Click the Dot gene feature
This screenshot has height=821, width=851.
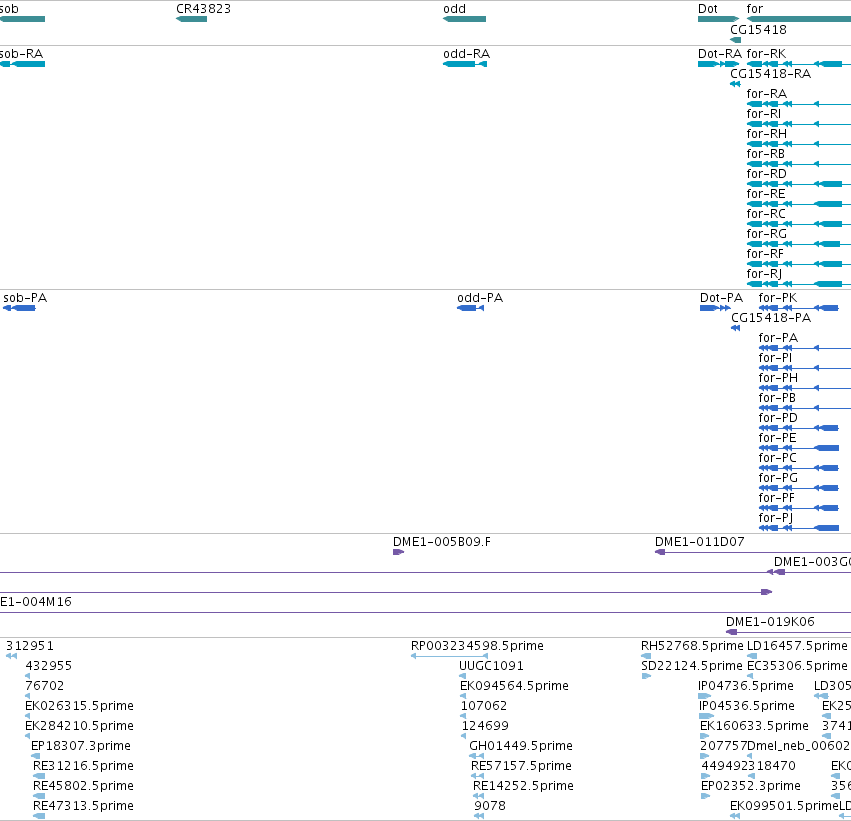click(x=718, y=19)
